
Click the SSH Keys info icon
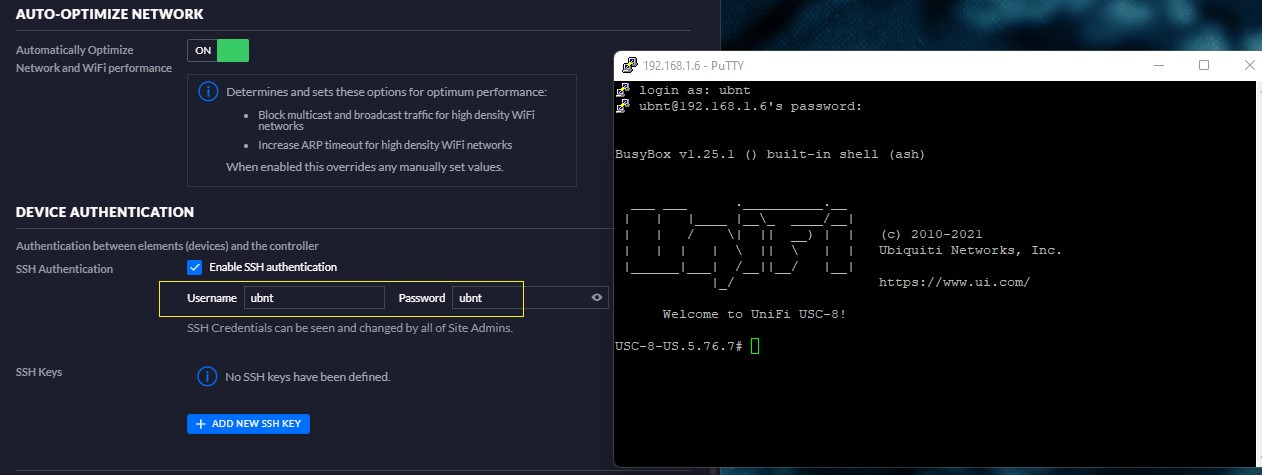point(208,376)
